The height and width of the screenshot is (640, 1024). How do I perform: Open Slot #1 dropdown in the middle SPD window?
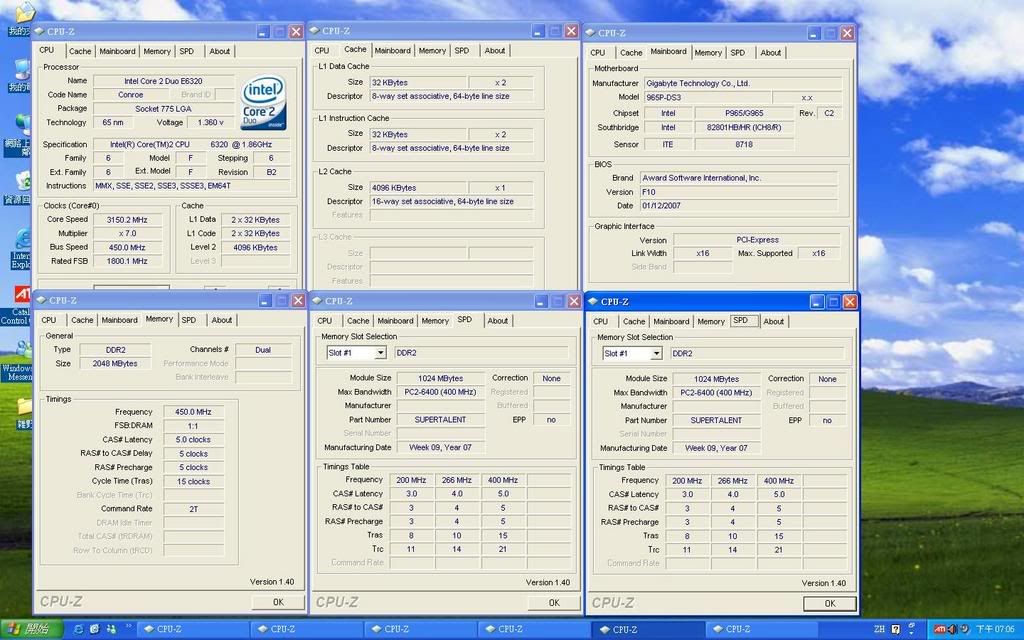[x=380, y=353]
